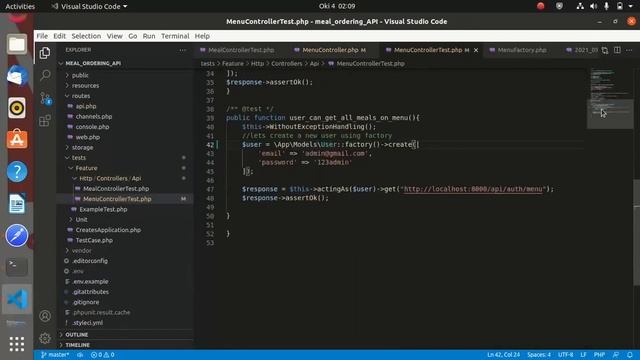
Task: Show applications grid in the dock
Action: [x=17, y=344]
